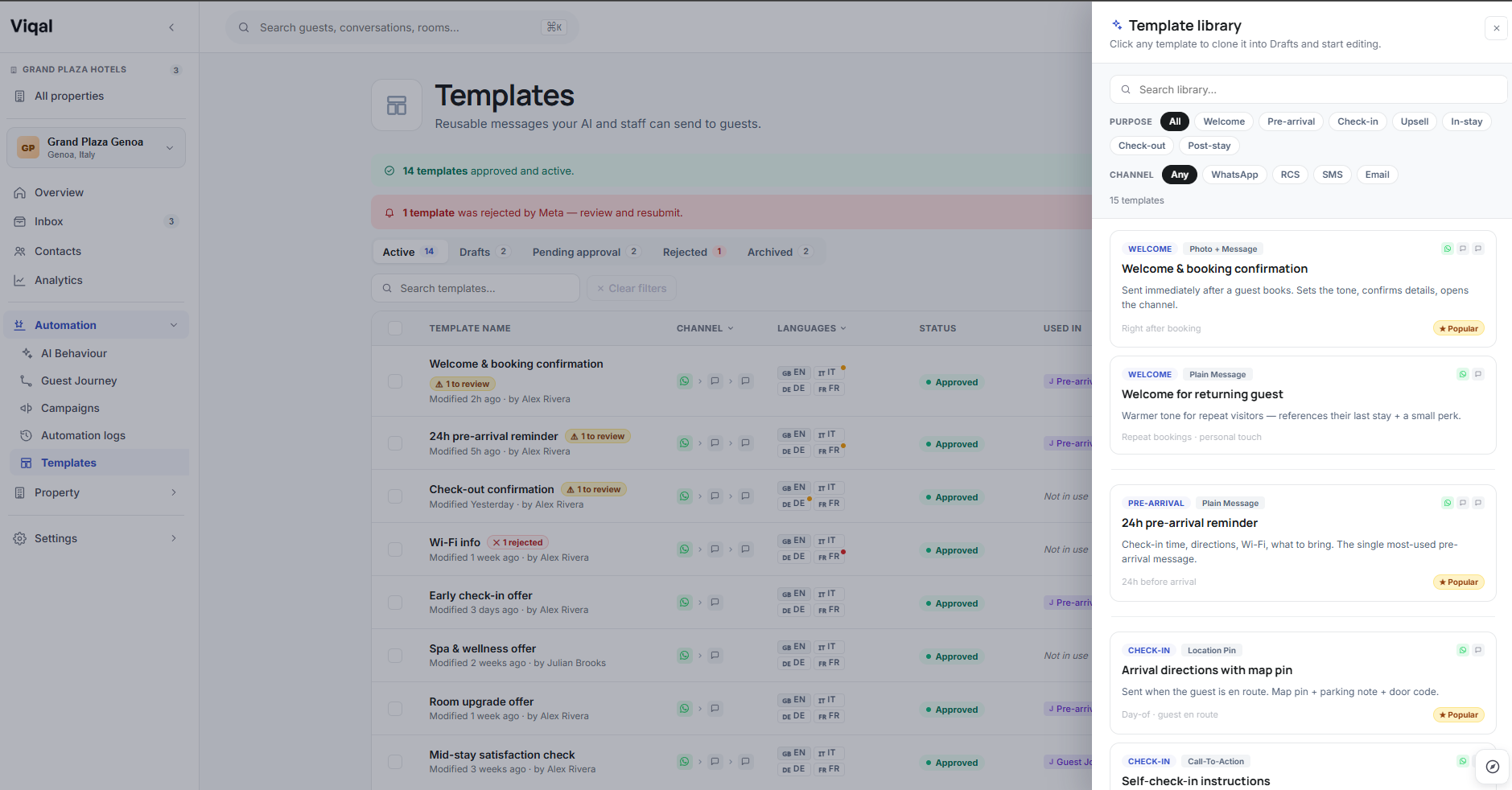Click the Campaigns megaphone icon

pos(27,409)
